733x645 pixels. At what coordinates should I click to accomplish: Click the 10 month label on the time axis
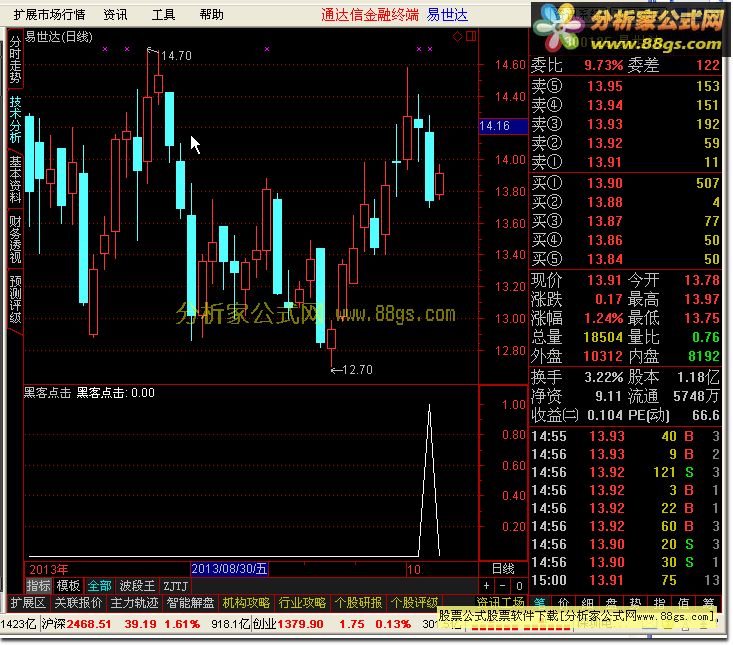pos(414,569)
